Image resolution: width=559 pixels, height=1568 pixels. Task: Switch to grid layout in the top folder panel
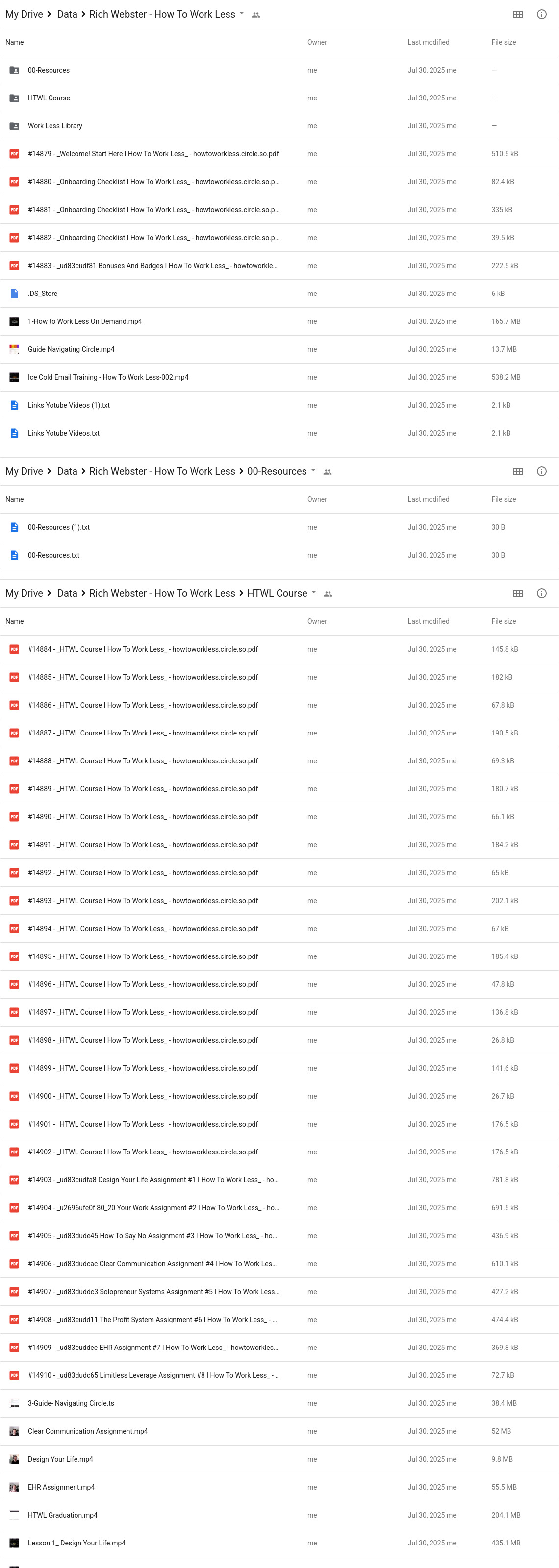[x=518, y=14]
